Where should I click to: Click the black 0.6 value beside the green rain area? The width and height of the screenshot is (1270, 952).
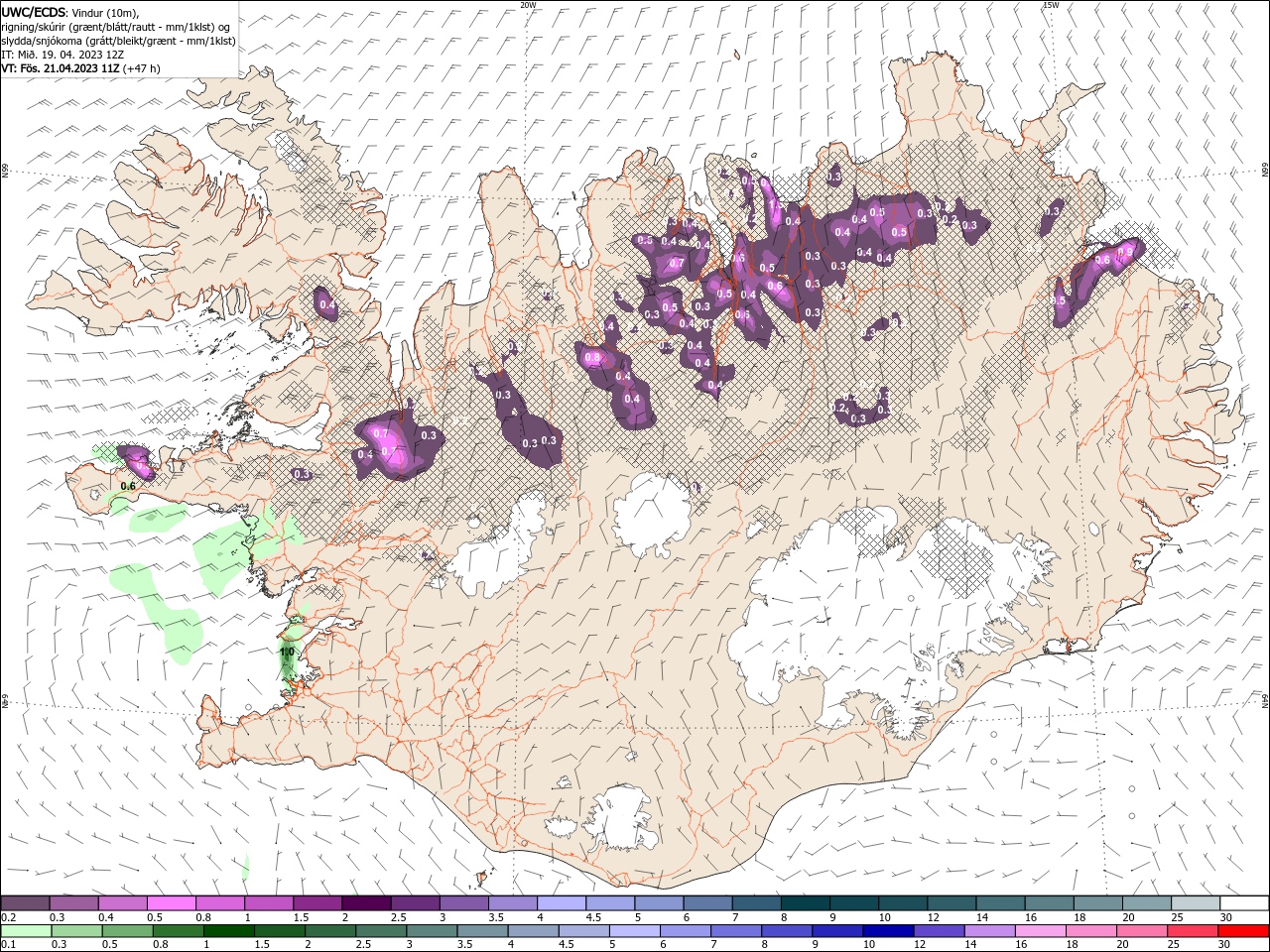point(128,486)
